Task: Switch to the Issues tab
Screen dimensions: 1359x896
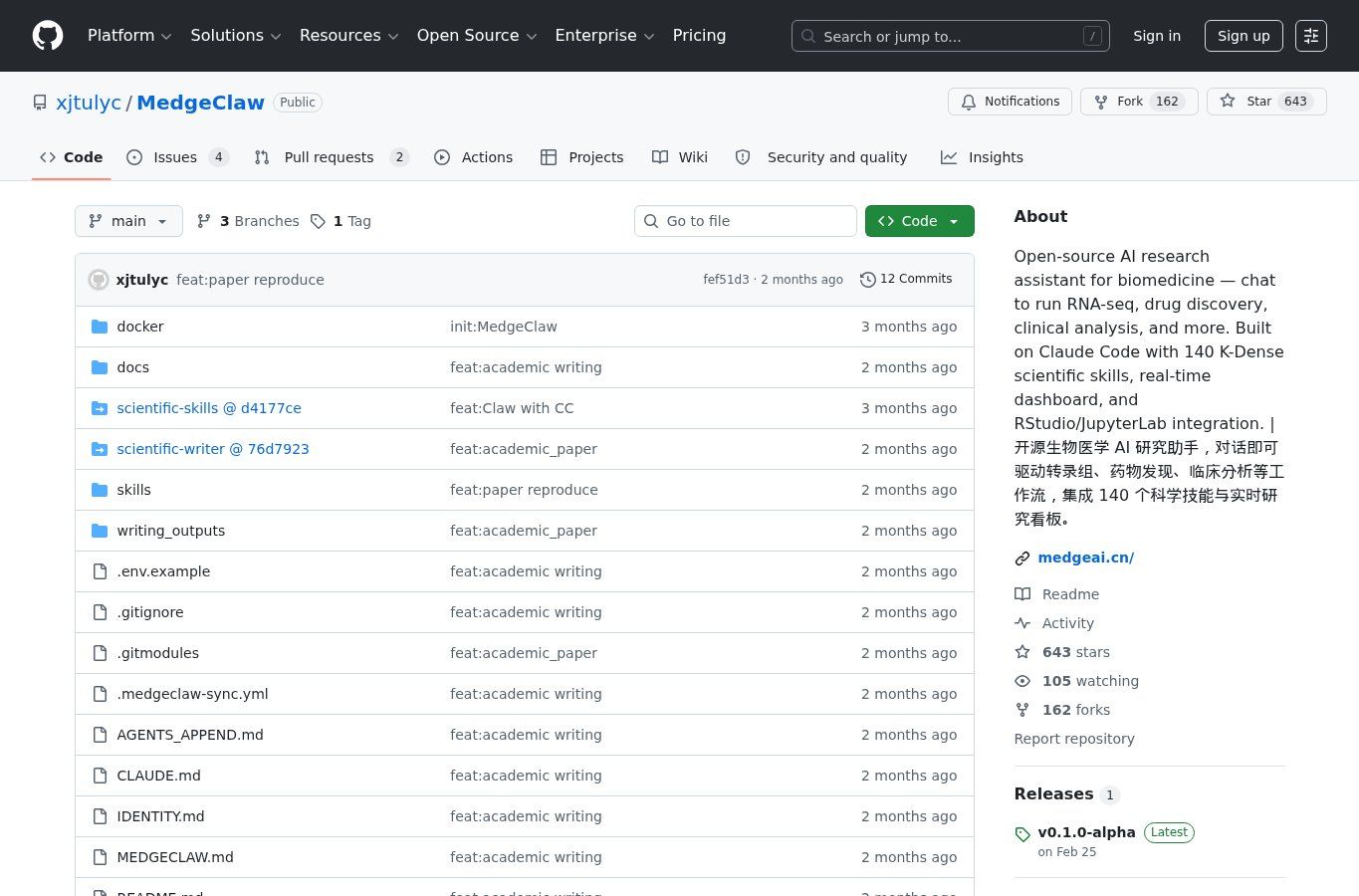Action: (x=178, y=157)
